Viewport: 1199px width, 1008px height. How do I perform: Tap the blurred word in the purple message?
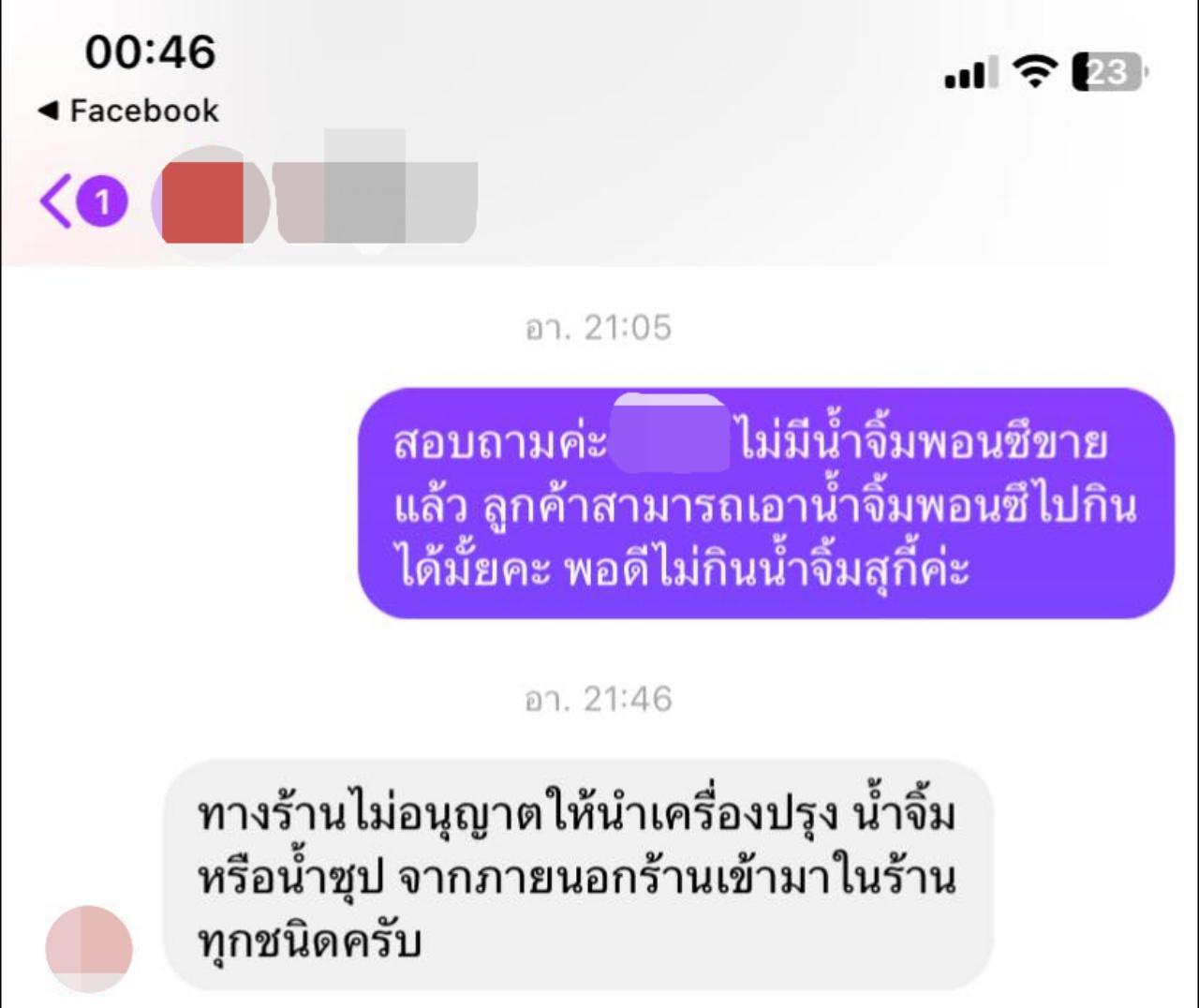(x=670, y=434)
